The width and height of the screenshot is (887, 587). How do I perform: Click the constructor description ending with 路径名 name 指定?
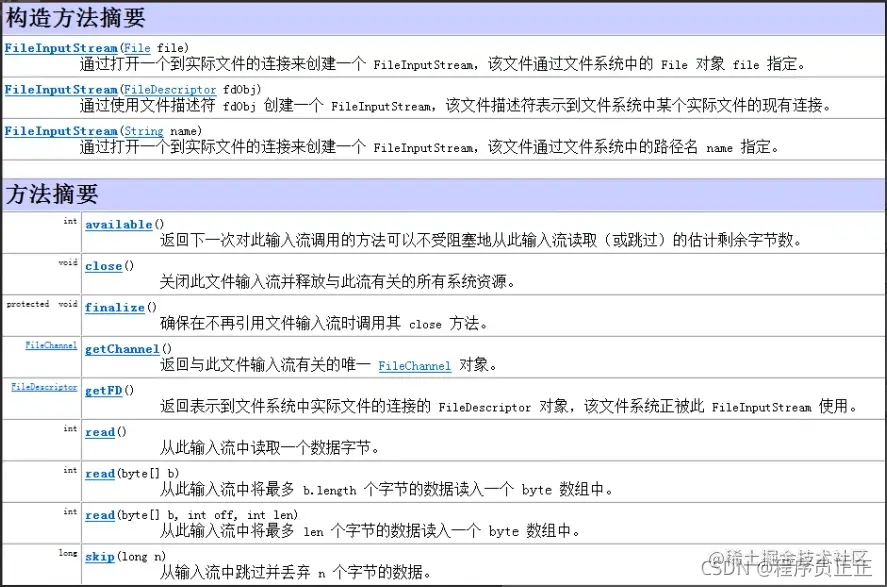coord(430,147)
